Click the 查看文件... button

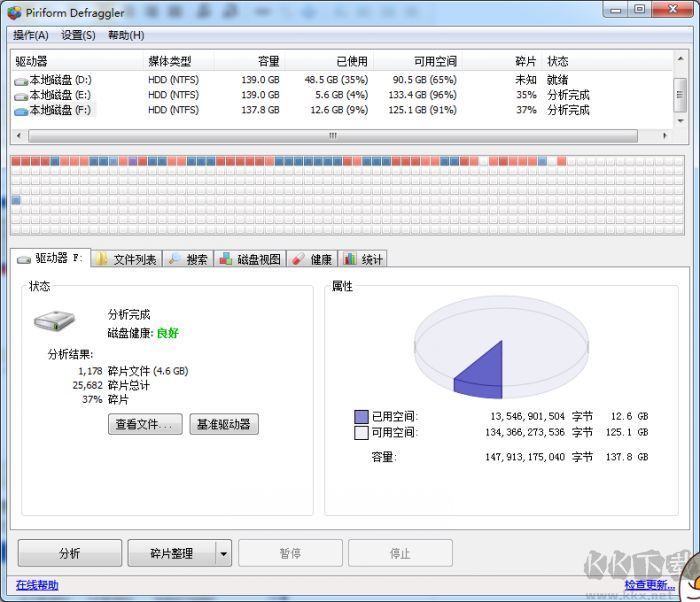[x=144, y=424]
